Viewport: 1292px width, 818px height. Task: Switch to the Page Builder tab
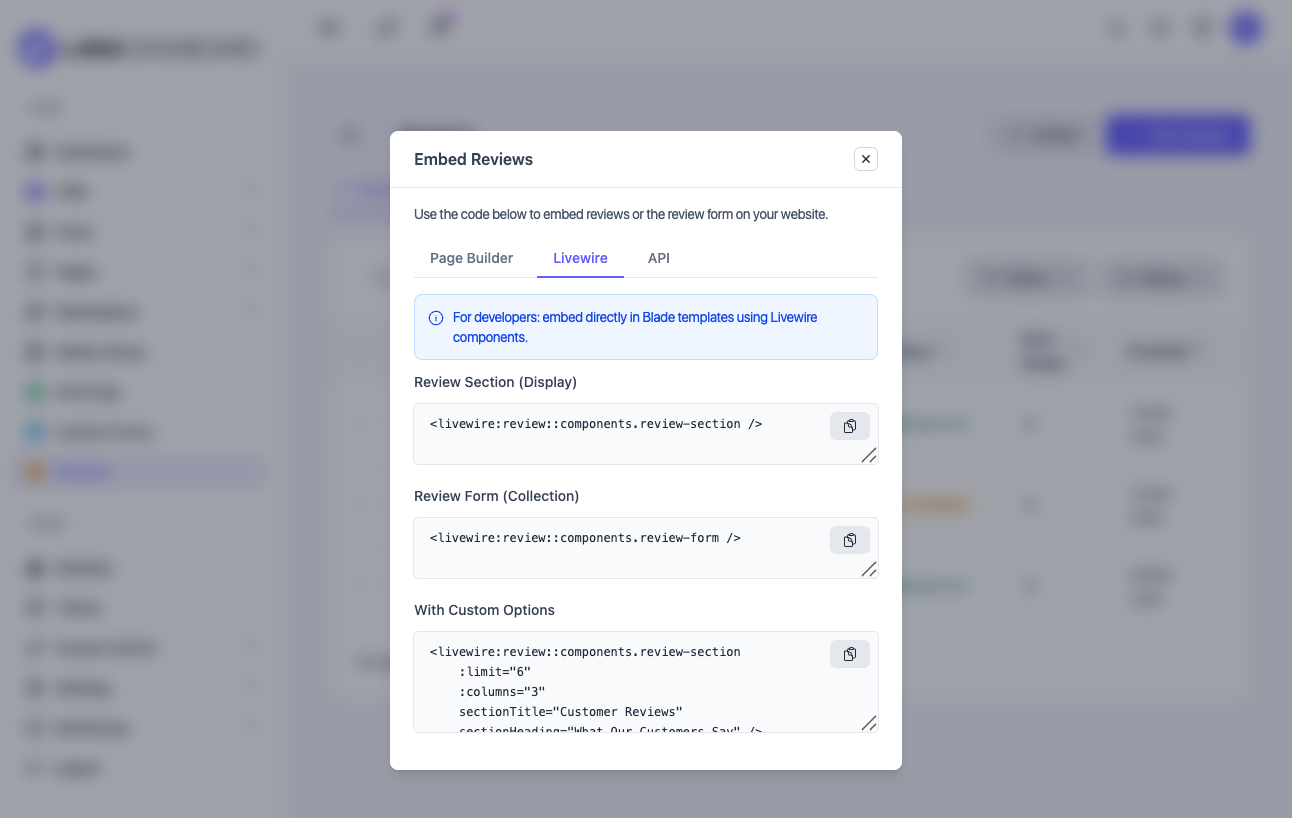click(470, 258)
